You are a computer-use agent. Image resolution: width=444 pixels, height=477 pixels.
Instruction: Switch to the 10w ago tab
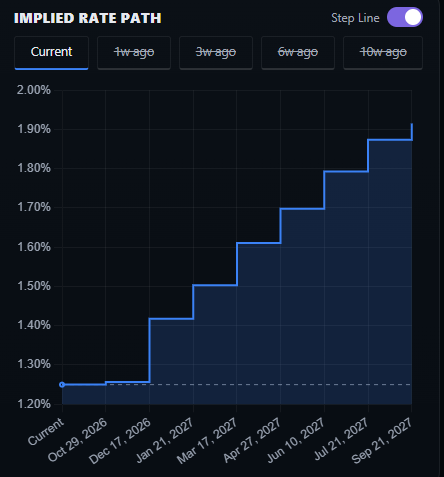pyautogui.click(x=383, y=52)
